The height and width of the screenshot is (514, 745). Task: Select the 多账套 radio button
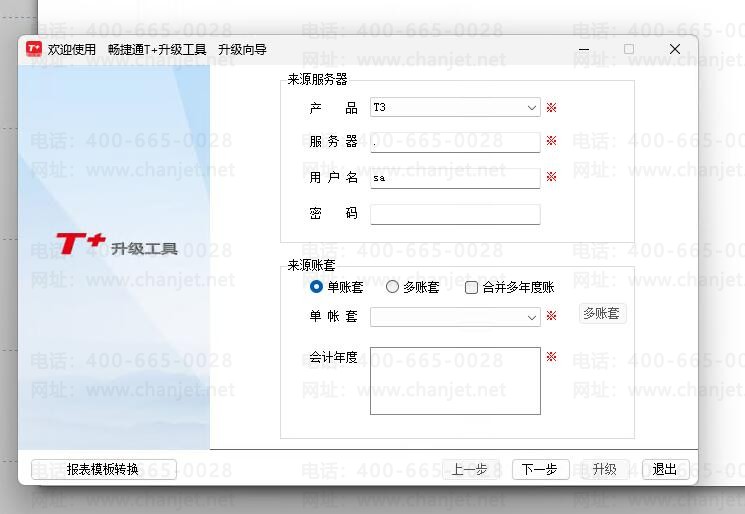point(392,287)
